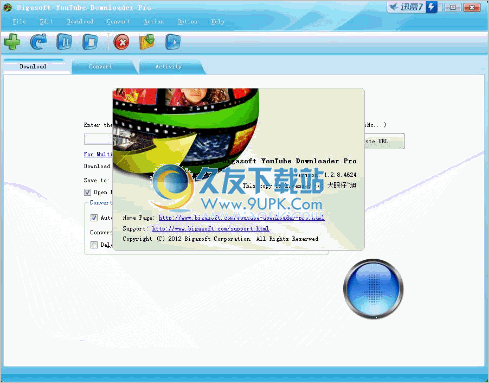Open the Download menu
The image size is (489, 383).
80,22
